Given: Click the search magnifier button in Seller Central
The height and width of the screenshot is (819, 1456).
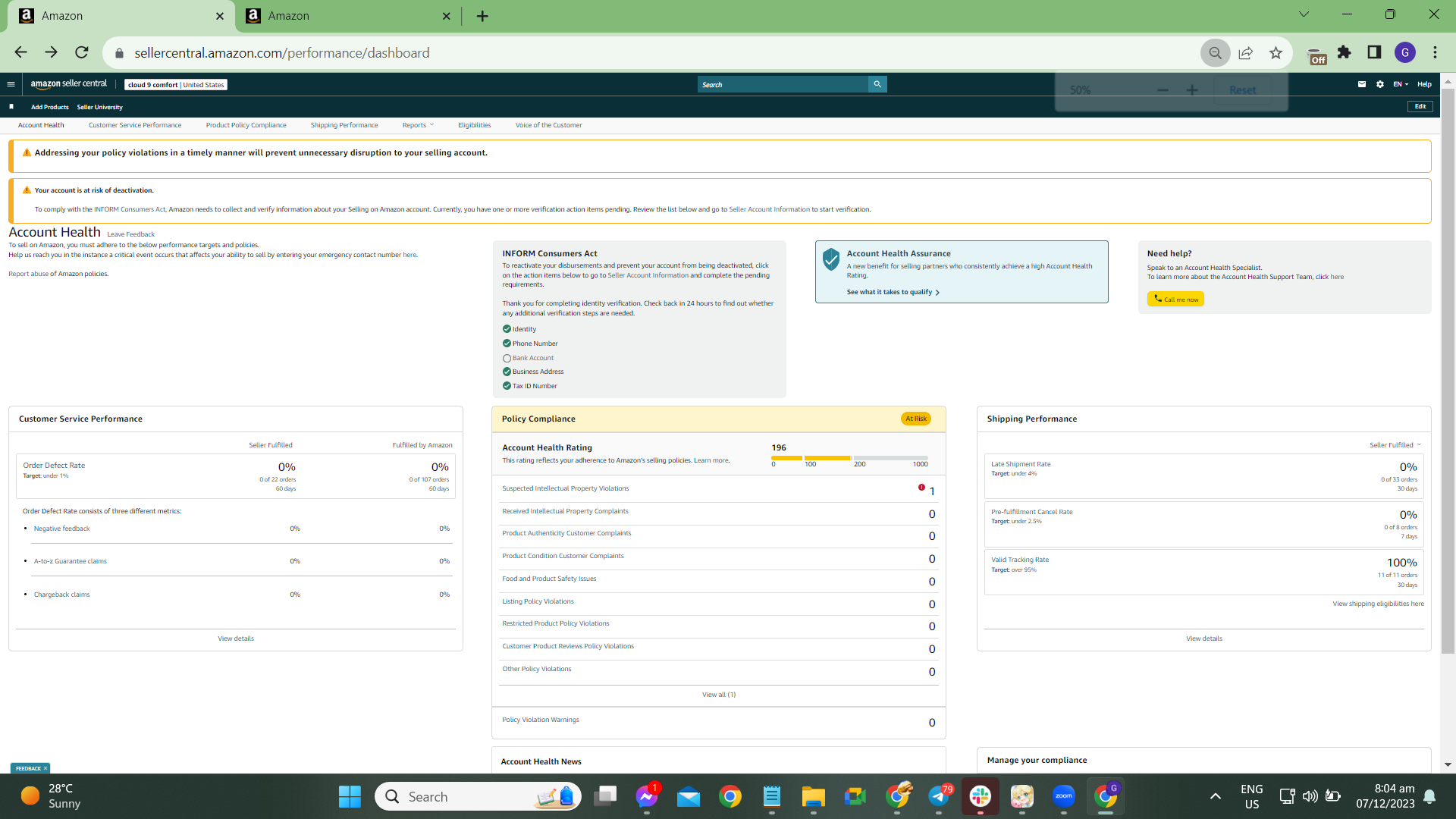Looking at the screenshot, I should click(877, 84).
